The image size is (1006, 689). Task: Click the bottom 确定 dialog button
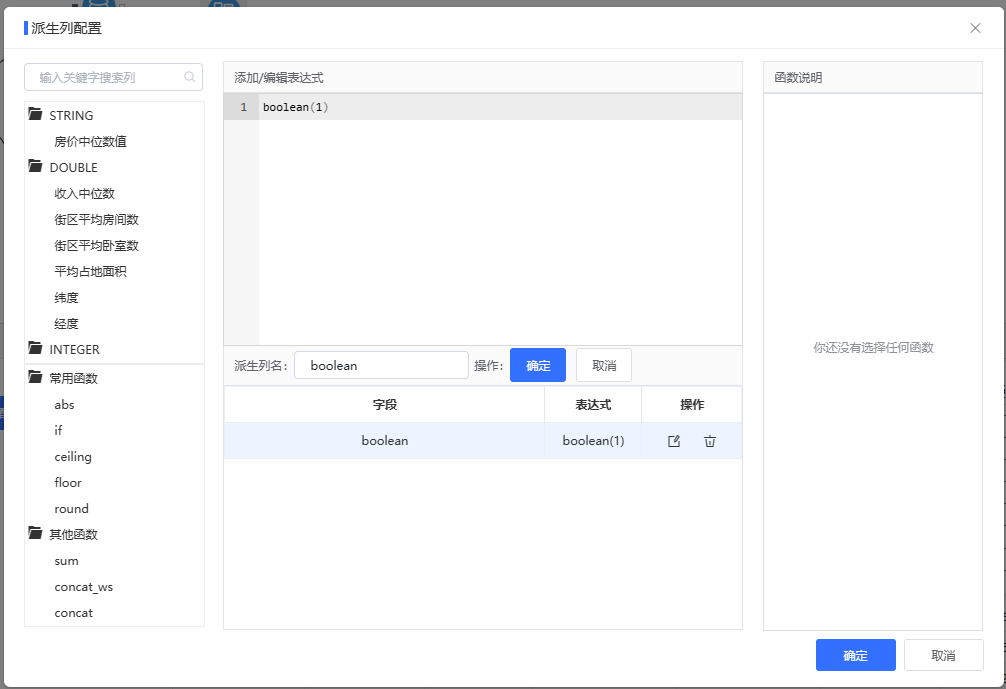855,655
